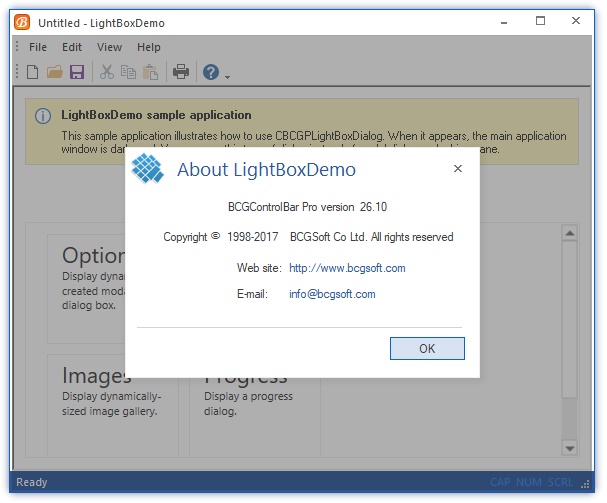
Task: Click the toolbar gripper handle
Action: click(17, 72)
